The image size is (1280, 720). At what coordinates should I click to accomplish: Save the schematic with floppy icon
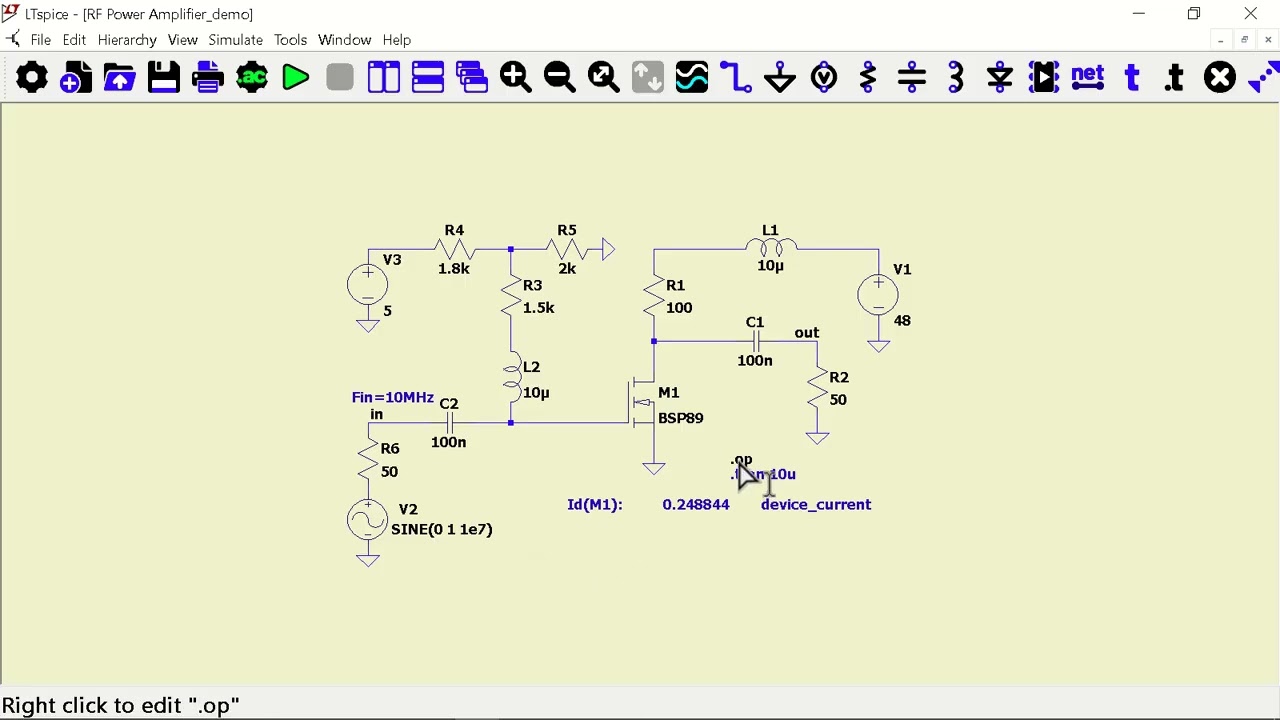[163, 77]
